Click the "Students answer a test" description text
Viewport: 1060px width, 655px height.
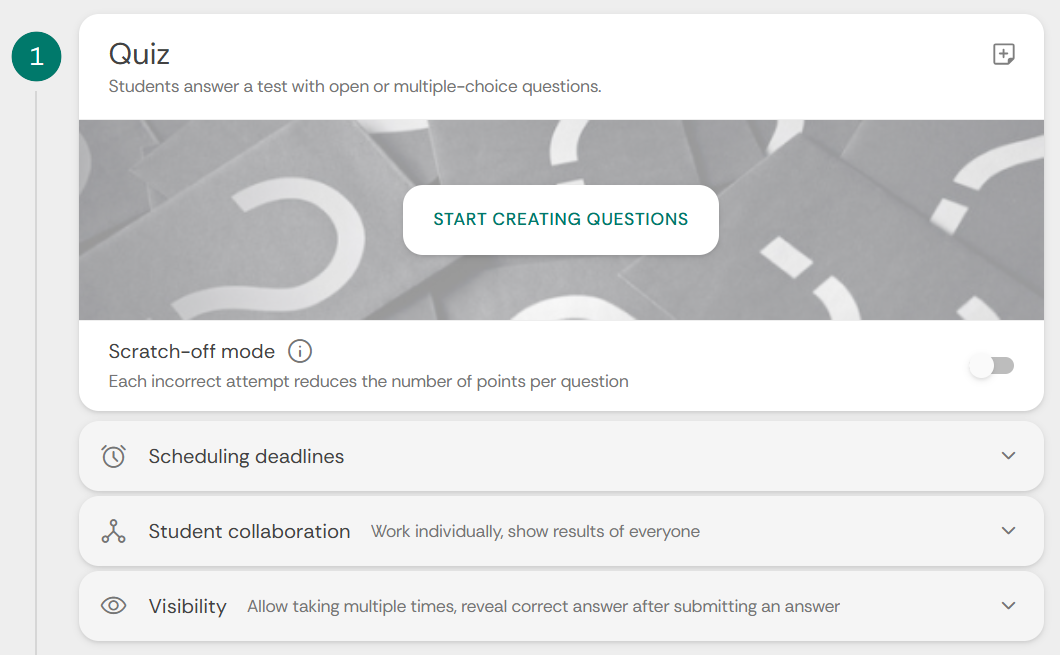355,86
